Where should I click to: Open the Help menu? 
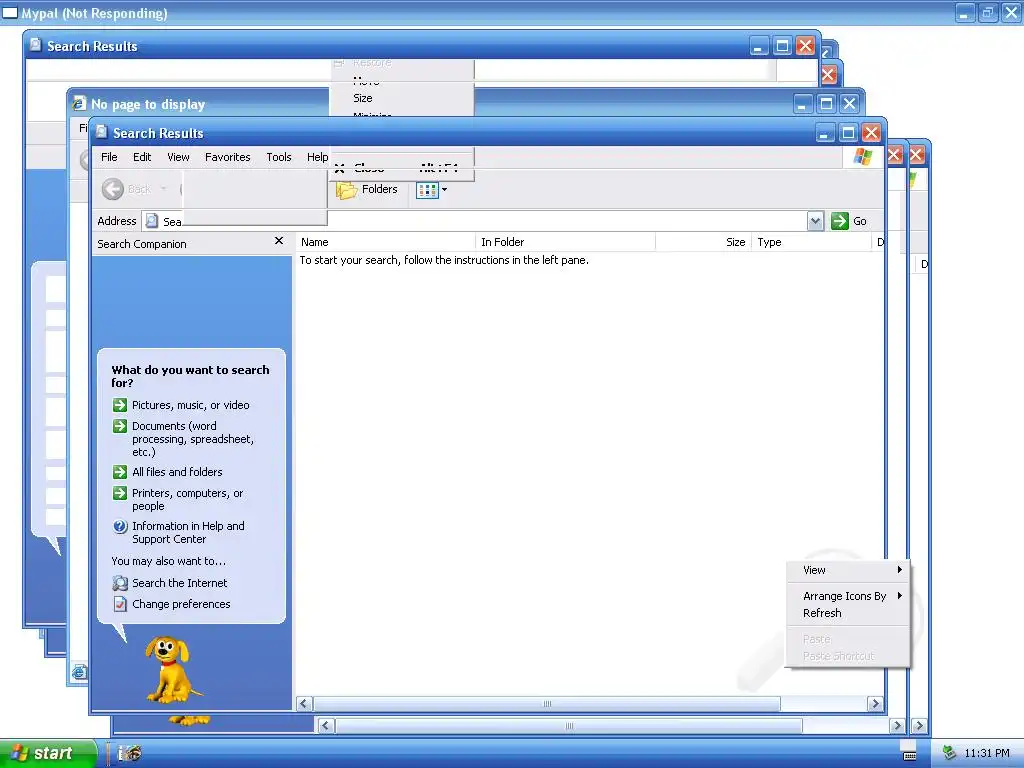(317, 157)
